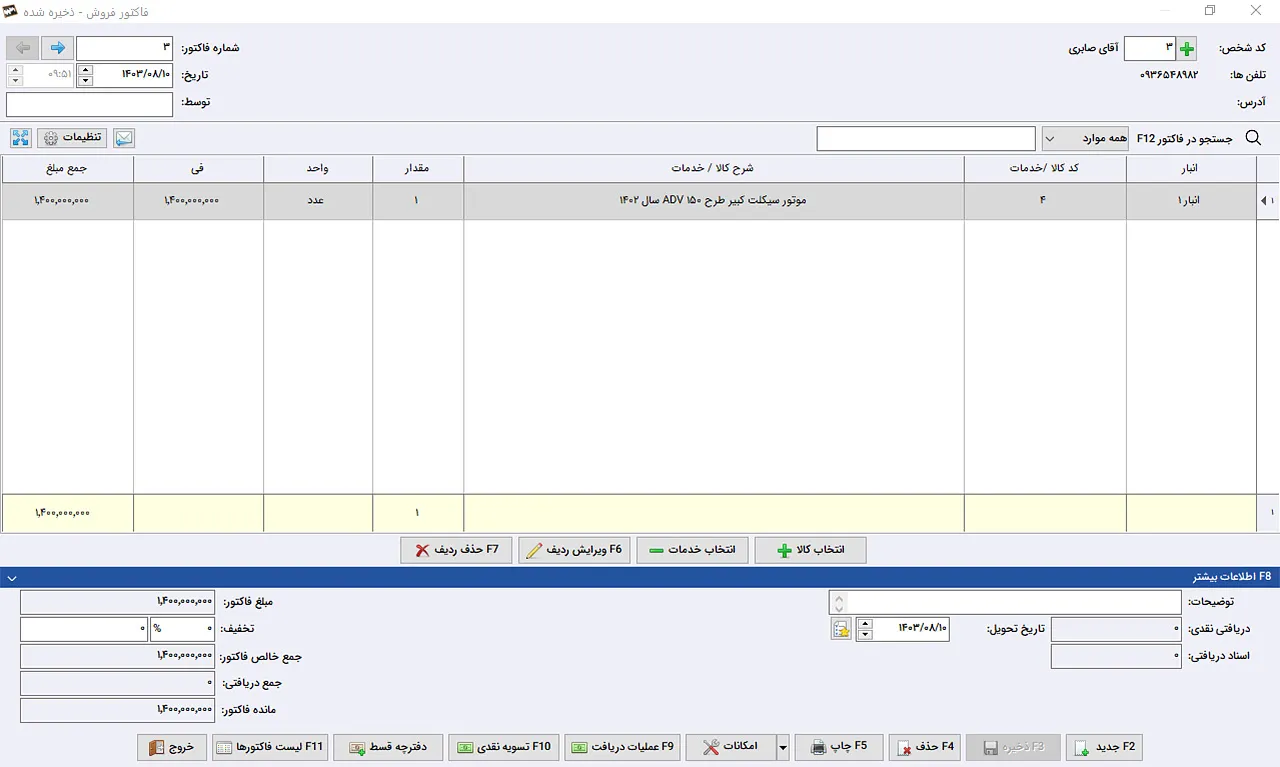Viewport: 1280px width, 767px height.
Task: Collapse the F8 اطلاعات بیشتر panel
Action: (10, 577)
